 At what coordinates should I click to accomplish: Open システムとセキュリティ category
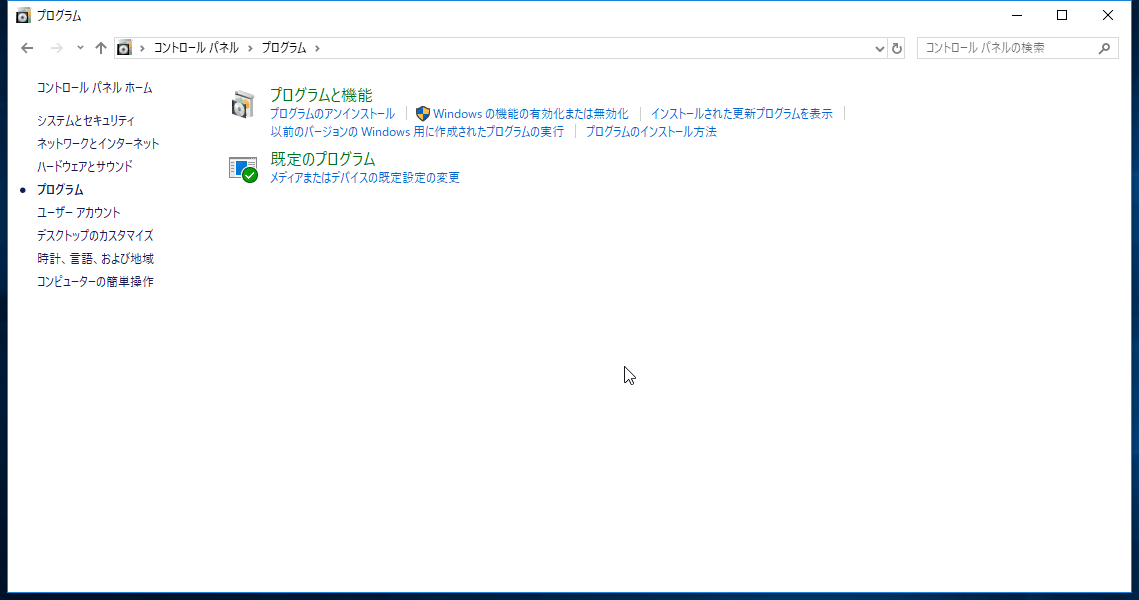86,121
